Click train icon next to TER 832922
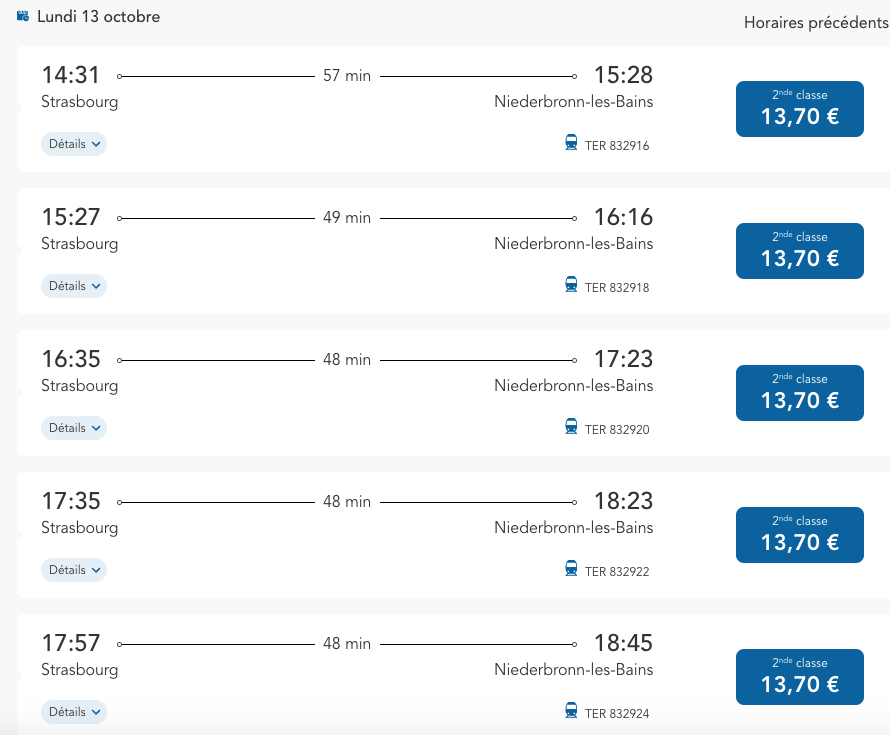Image resolution: width=890 pixels, height=735 pixels. [571, 569]
